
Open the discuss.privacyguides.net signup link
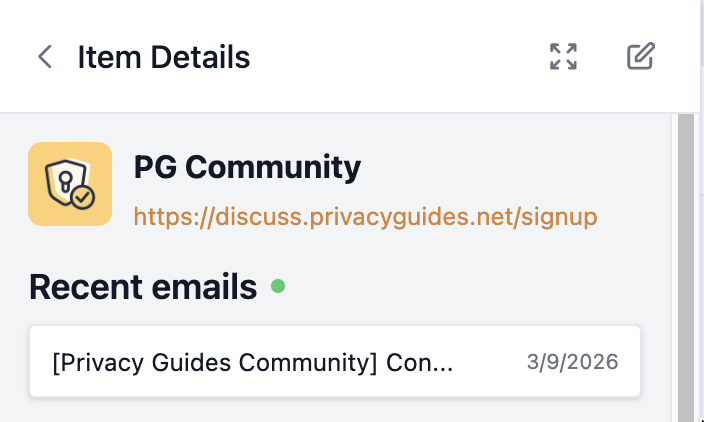coord(365,217)
